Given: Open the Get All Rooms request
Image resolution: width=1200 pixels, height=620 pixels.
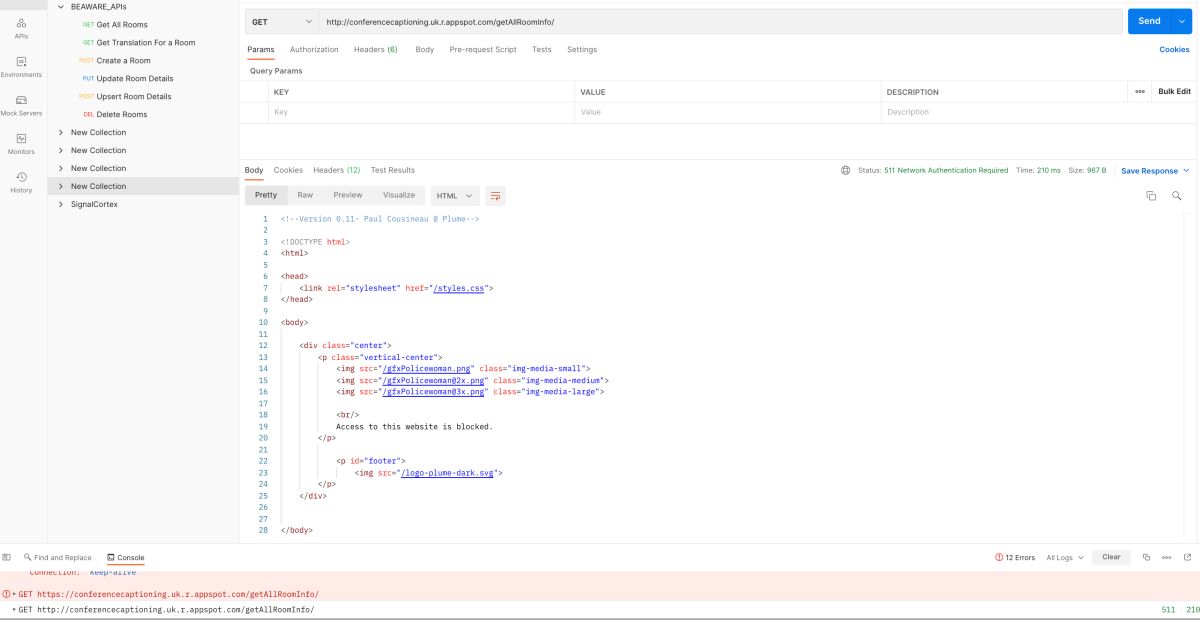Looking at the screenshot, I should point(122,24).
